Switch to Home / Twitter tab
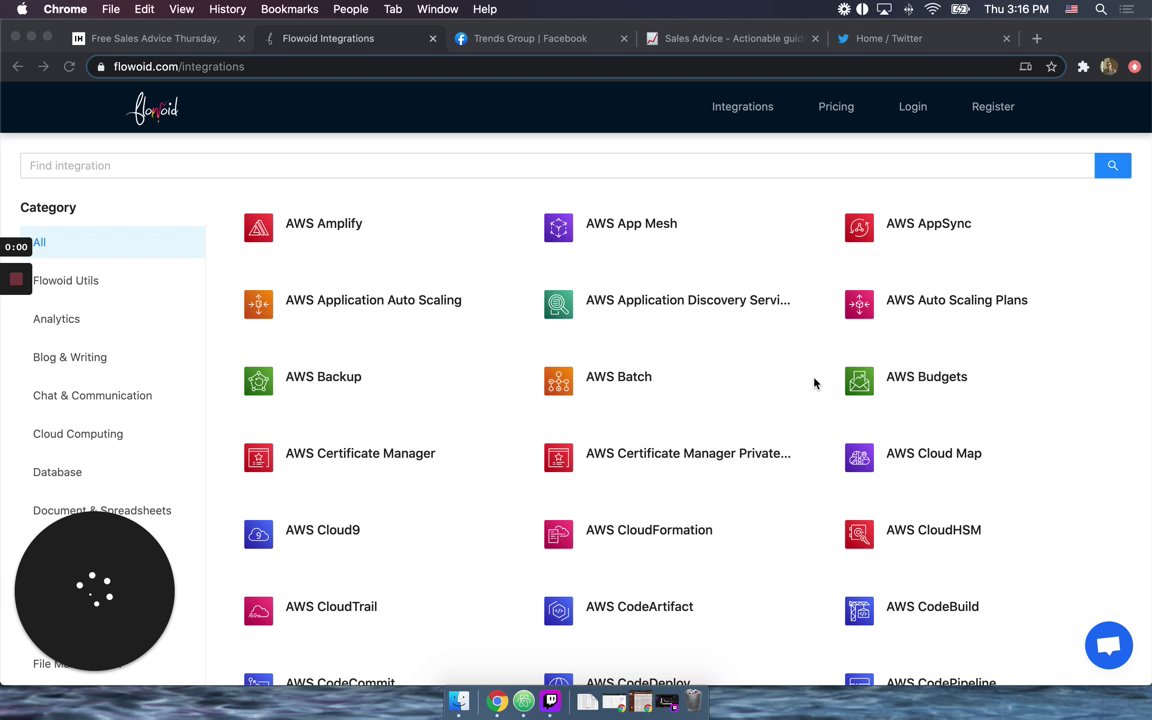 (923, 38)
